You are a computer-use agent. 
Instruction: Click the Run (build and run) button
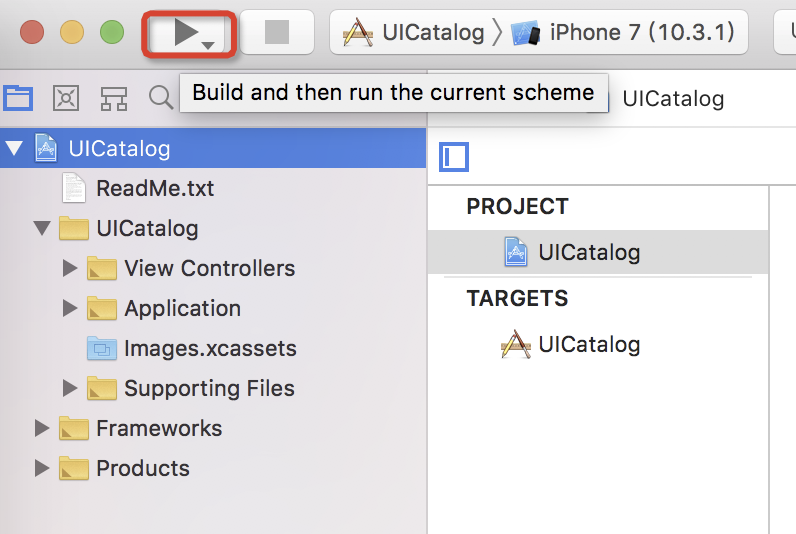[186, 33]
